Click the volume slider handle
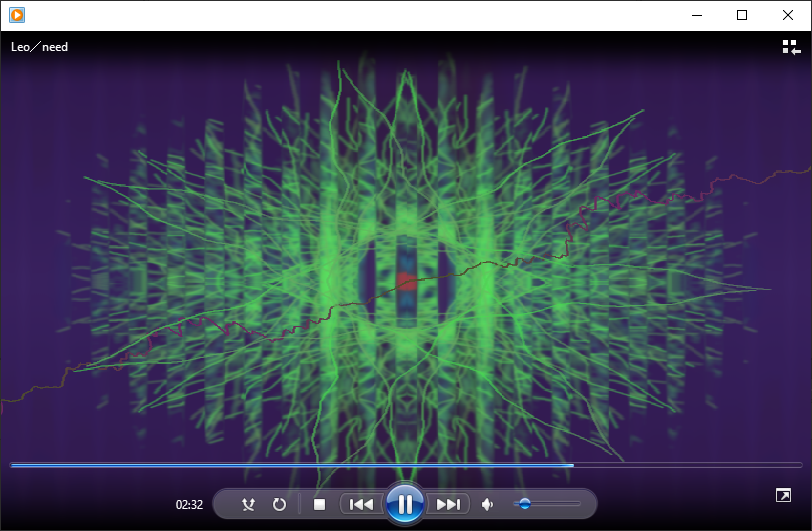 (x=525, y=504)
